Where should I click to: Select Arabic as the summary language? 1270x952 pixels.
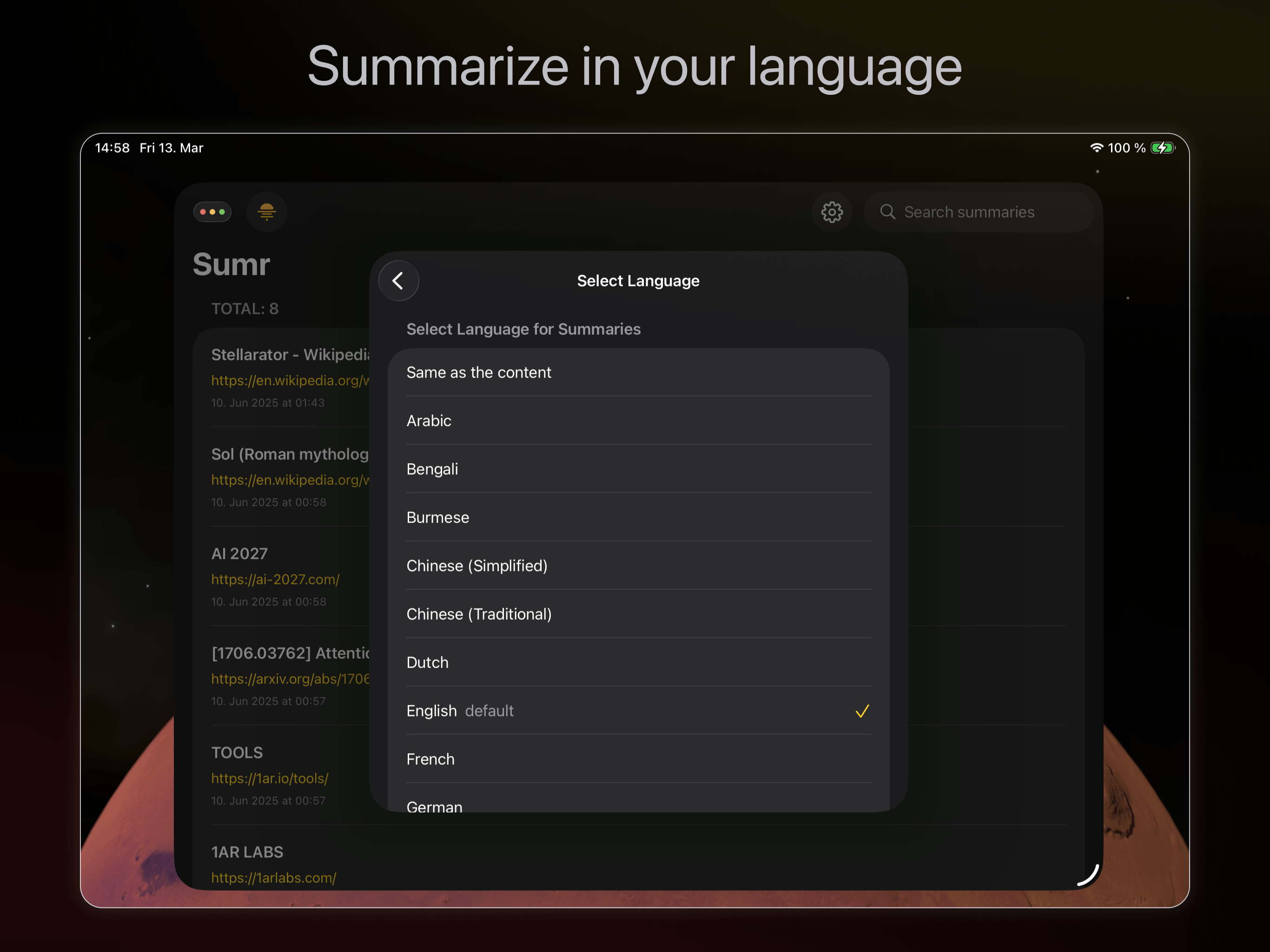tap(429, 420)
